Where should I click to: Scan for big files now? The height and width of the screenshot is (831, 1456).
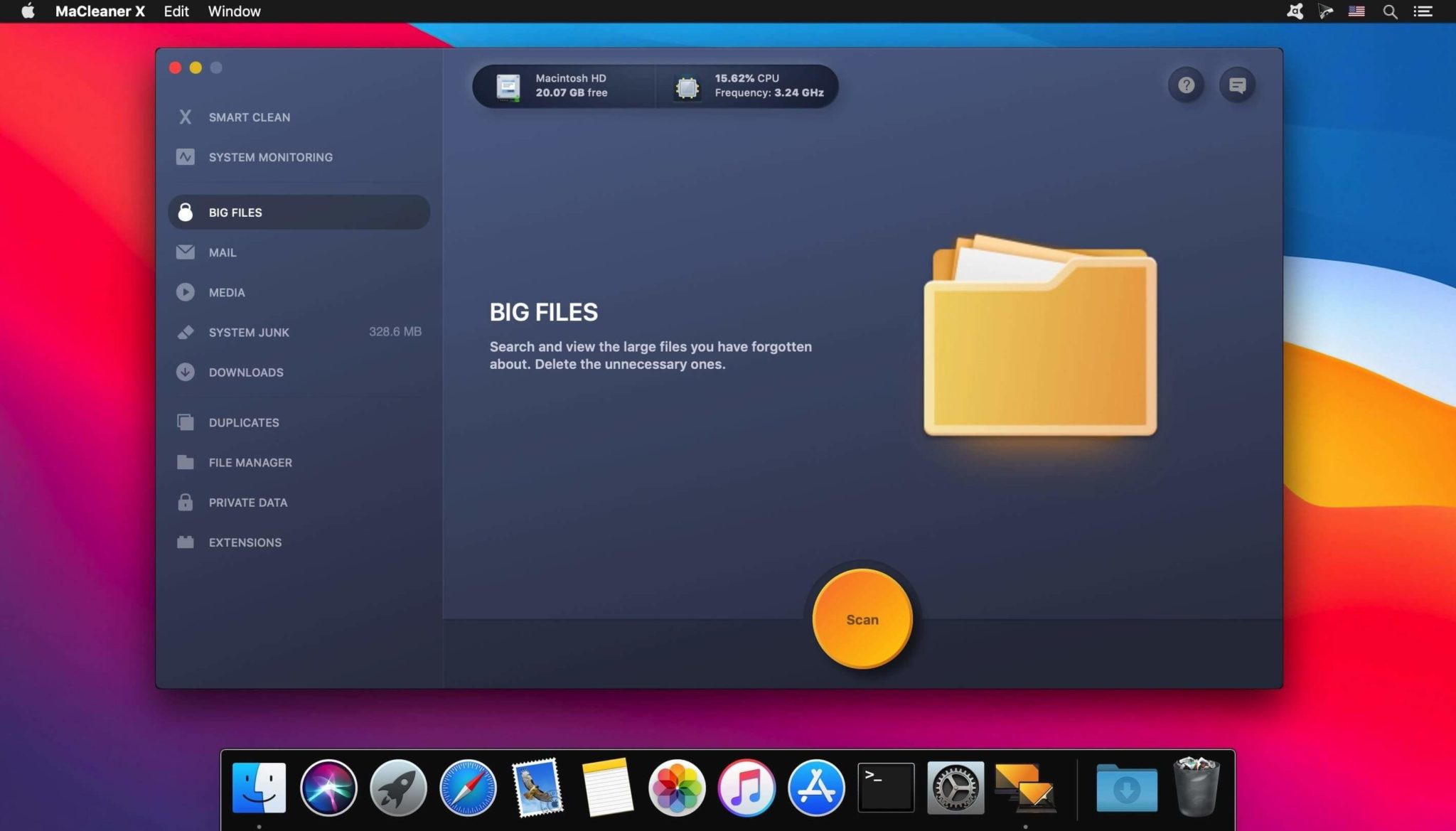[861, 619]
